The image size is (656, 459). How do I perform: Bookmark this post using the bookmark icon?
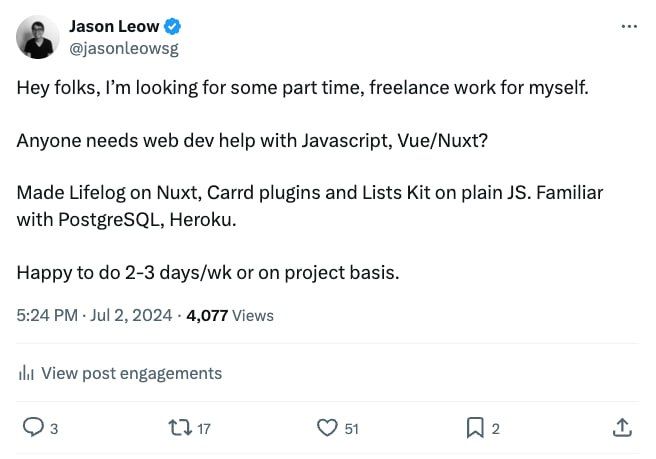click(475, 428)
